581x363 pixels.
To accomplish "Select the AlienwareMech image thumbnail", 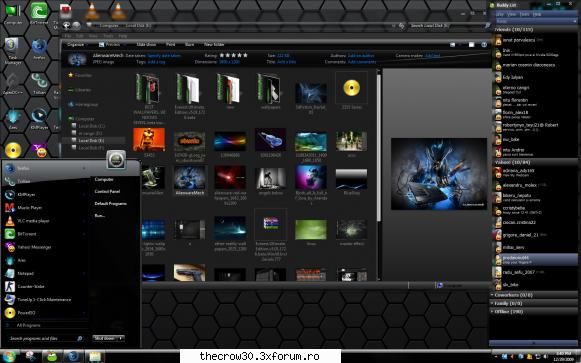I will tap(189, 180).
